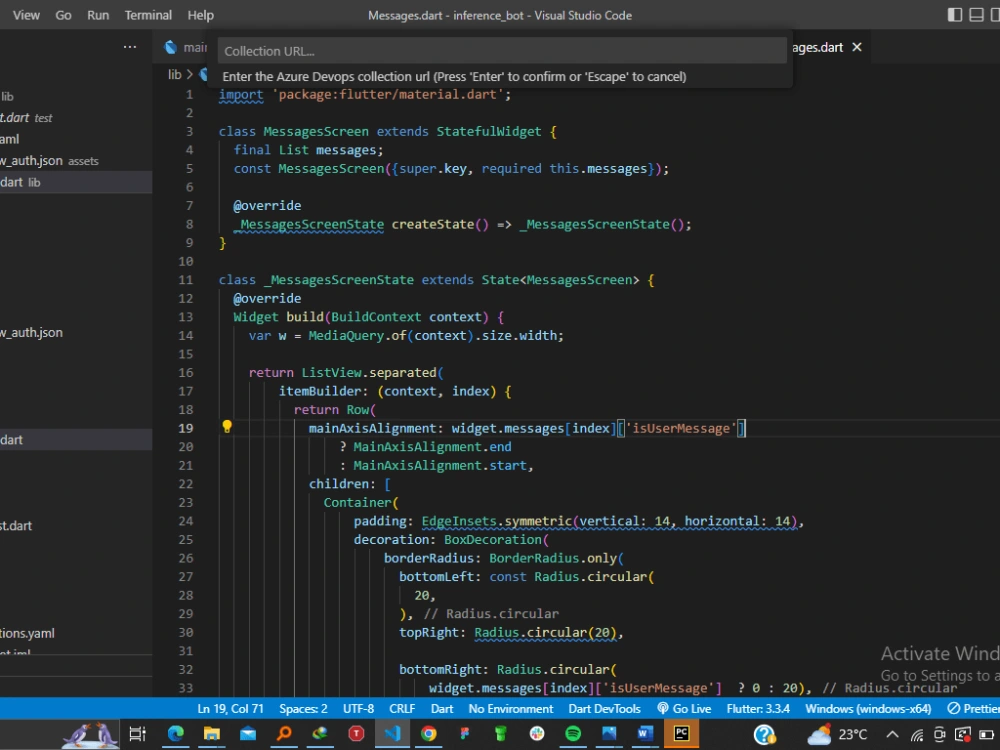The height and width of the screenshot is (750, 1000).
Task: Open Task View on the taskbar
Action: [x=138, y=734]
